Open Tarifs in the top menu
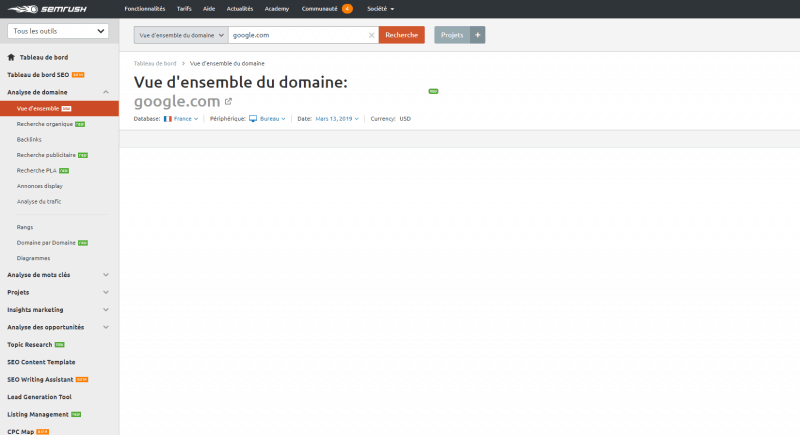The image size is (800, 435). [185, 8]
